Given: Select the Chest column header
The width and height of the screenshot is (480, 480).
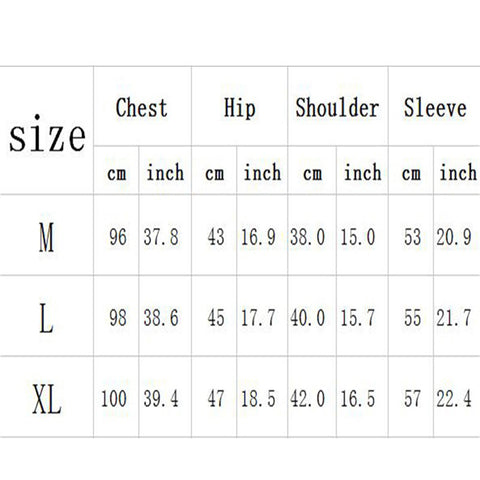Looking at the screenshot, I should point(142,108).
